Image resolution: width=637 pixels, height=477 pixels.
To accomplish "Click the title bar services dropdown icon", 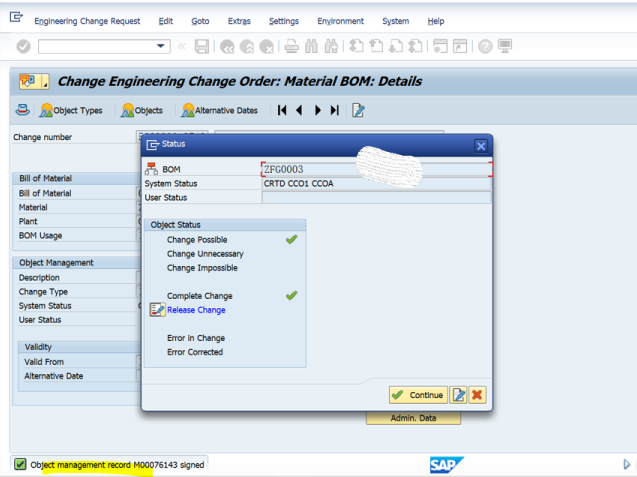I will point(34,82).
